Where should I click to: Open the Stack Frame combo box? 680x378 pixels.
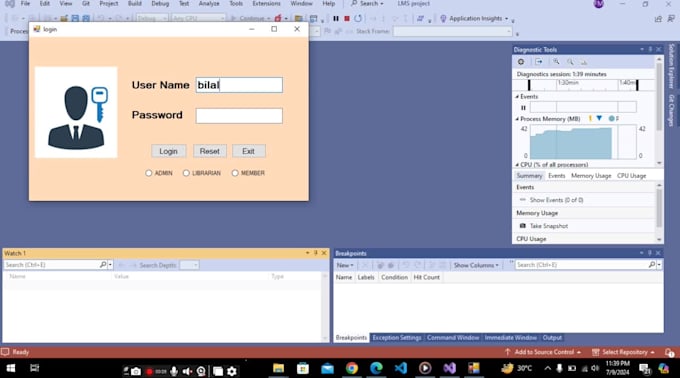pyautogui.click(x=453, y=31)
